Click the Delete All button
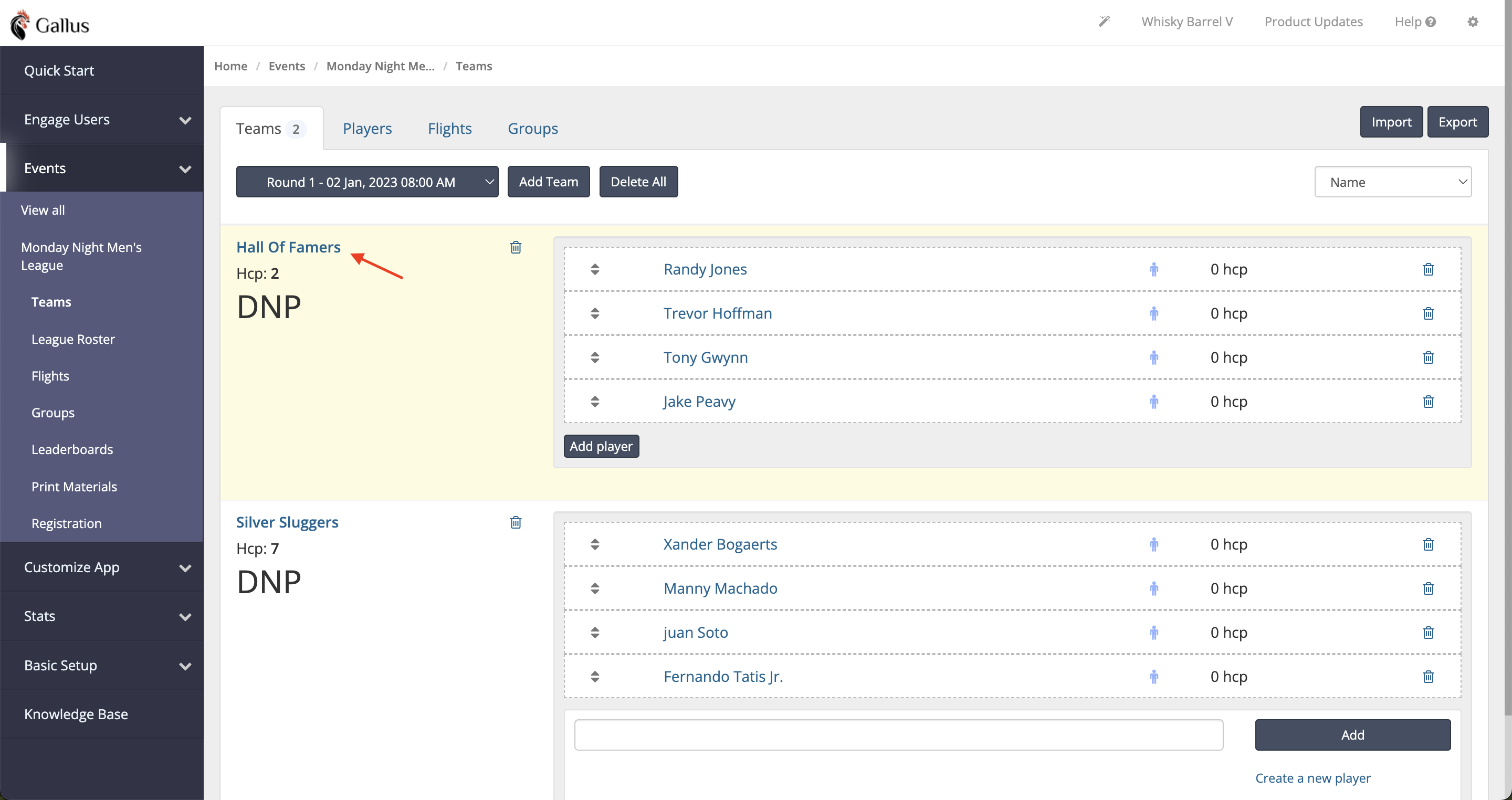 (638, 182)
